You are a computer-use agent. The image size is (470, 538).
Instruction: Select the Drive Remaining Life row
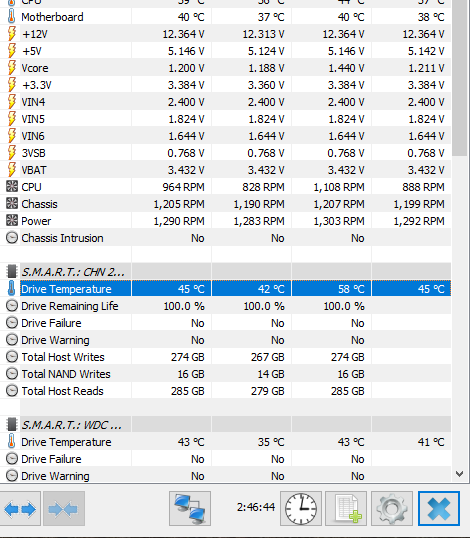225,306
